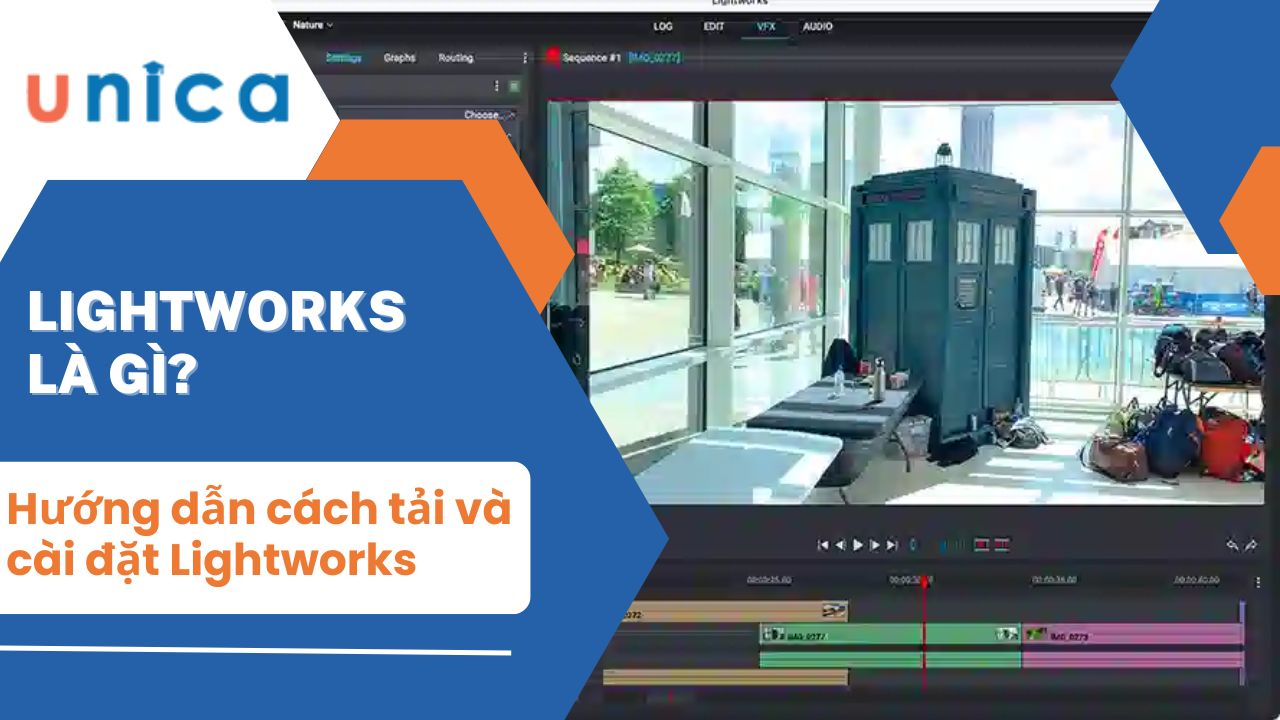Select the pink IMG_0273 video clip
Image resolution: width=1280 pixels, height=720 pixels.
1131,634
